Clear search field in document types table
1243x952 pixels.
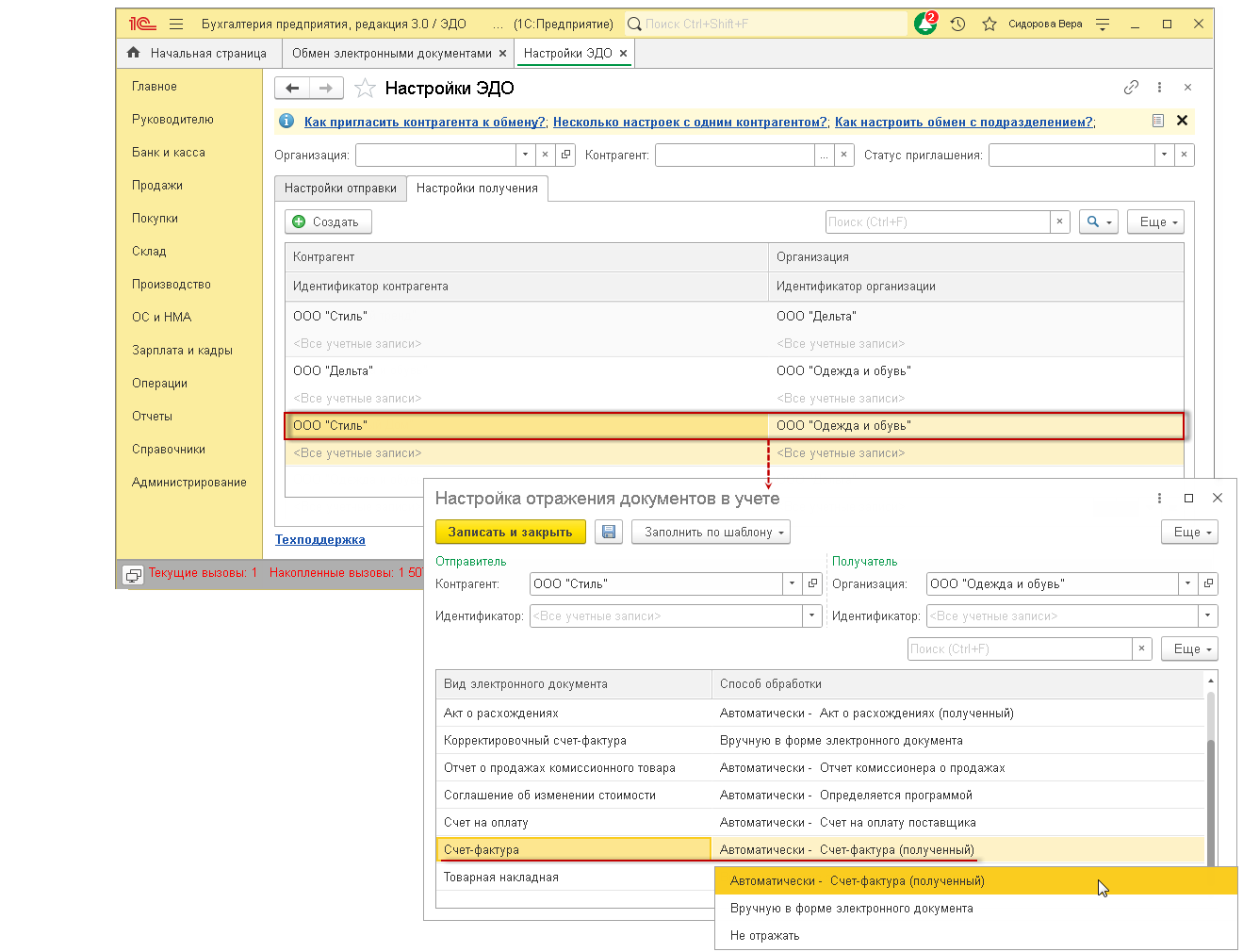point(1142,648)
